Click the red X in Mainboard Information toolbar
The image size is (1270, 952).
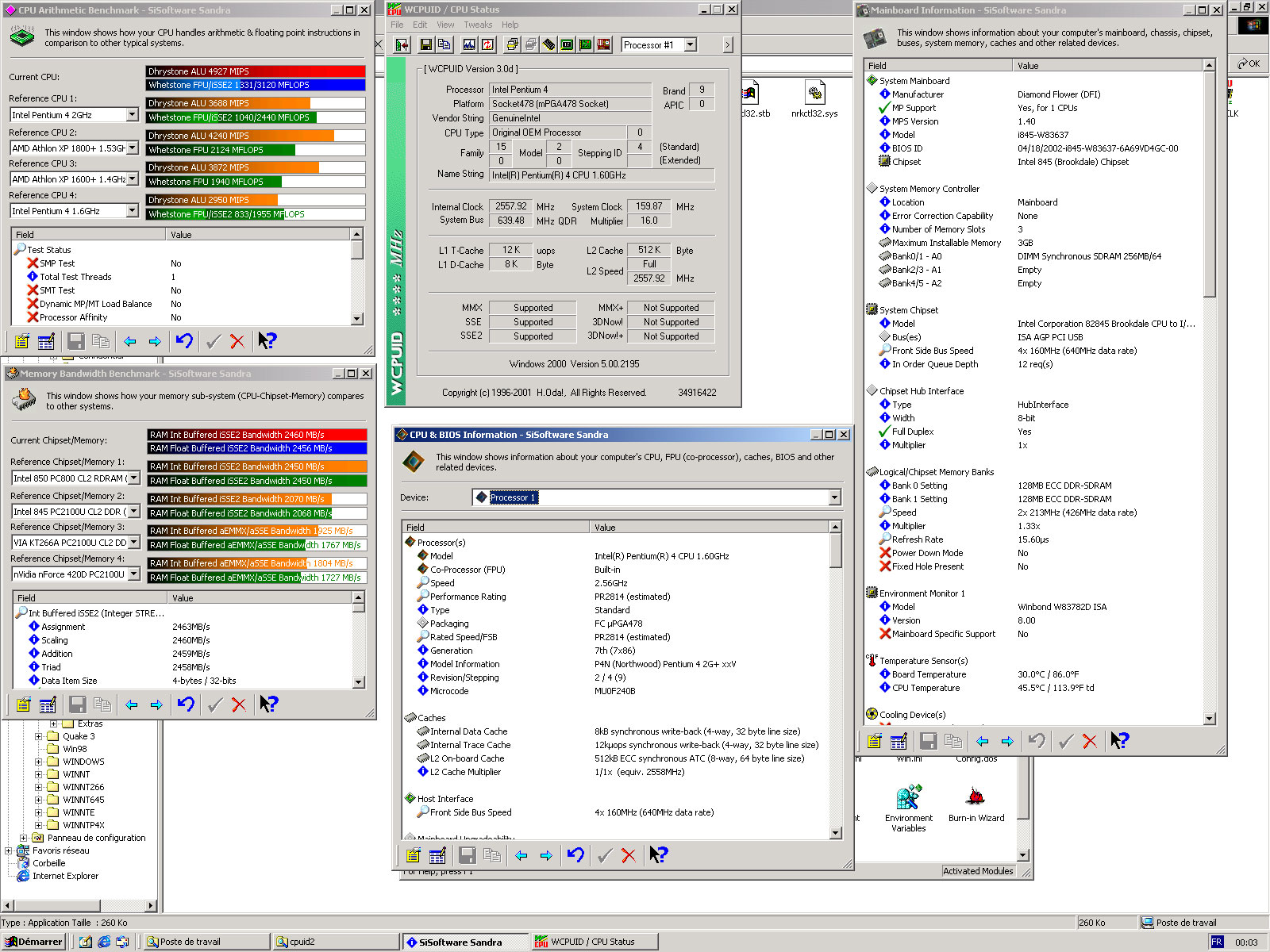click(x=1089, y=742)
